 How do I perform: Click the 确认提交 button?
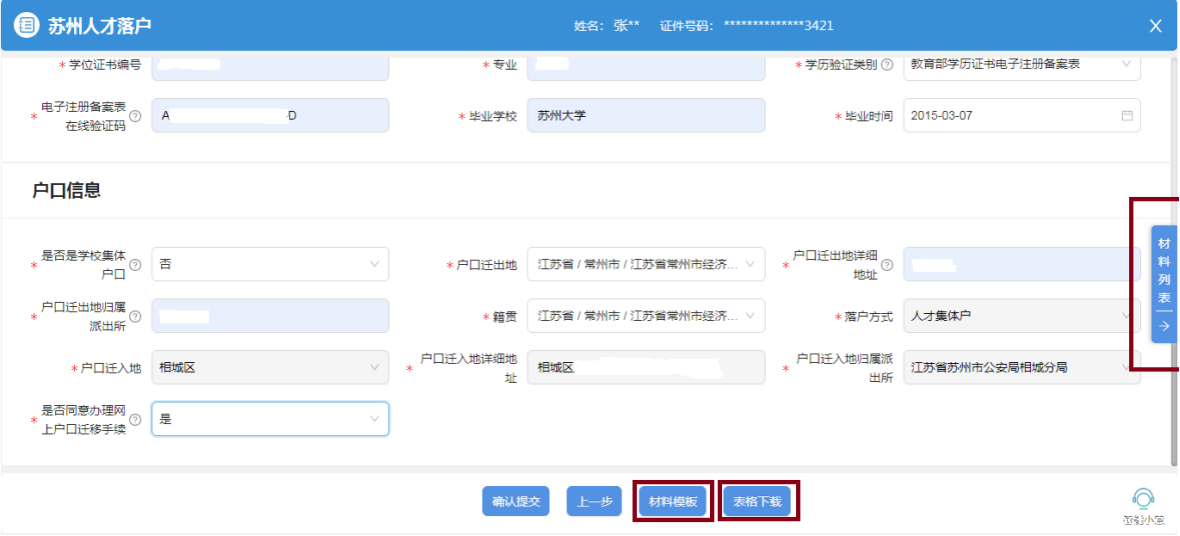(x=516, y=502)
